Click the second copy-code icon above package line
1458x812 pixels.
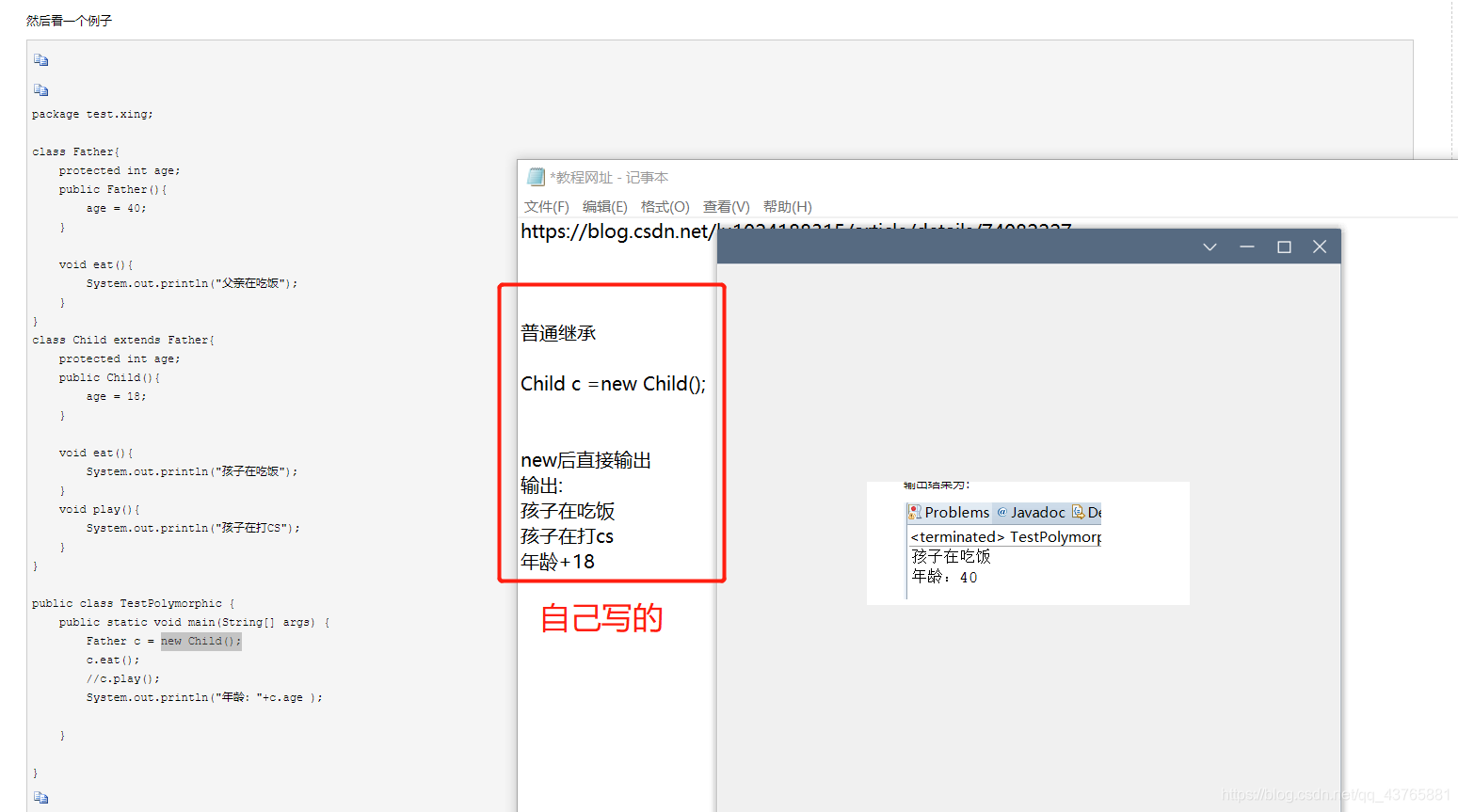[x=40, y=90]
